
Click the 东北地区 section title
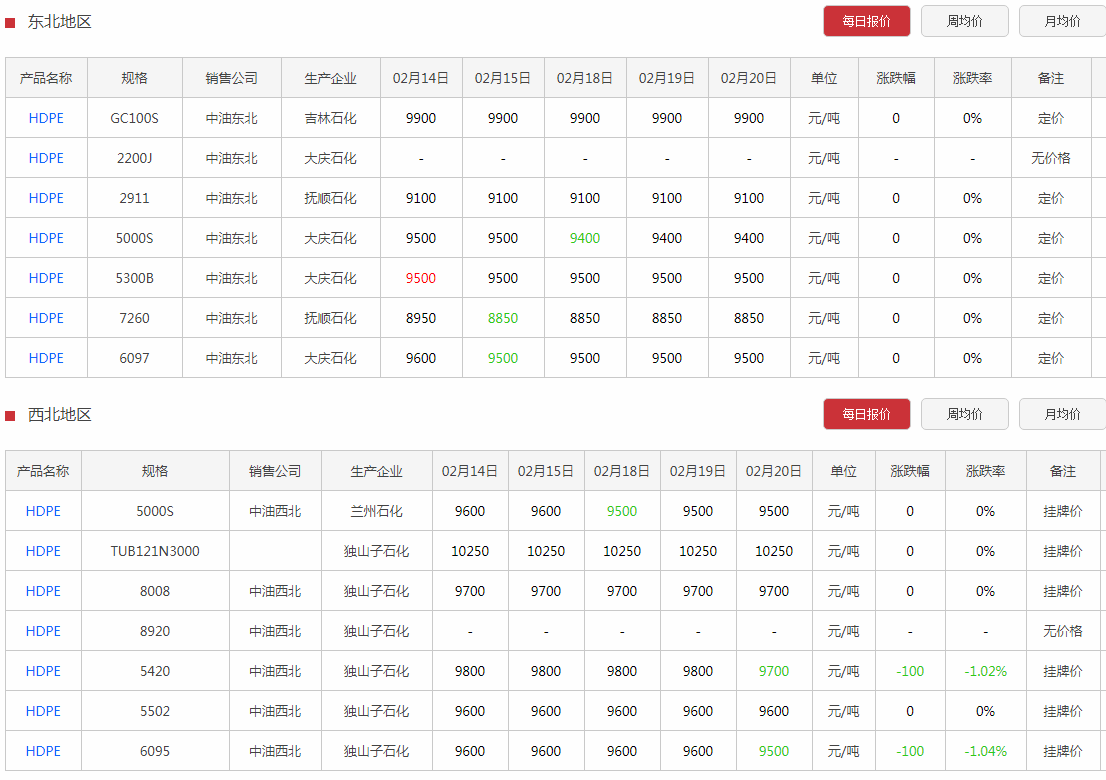59,22
